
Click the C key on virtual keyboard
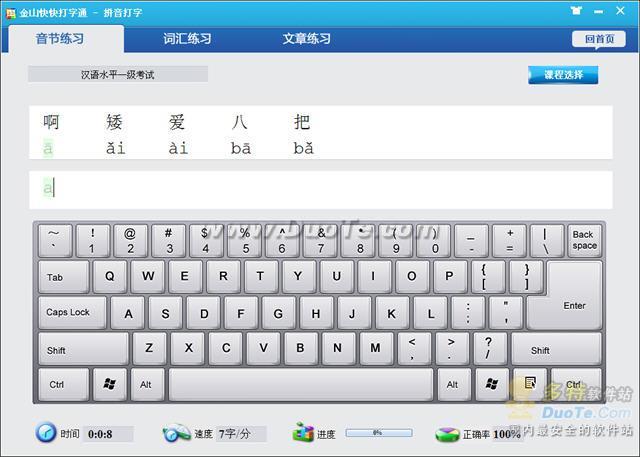[x=225, y=348]
